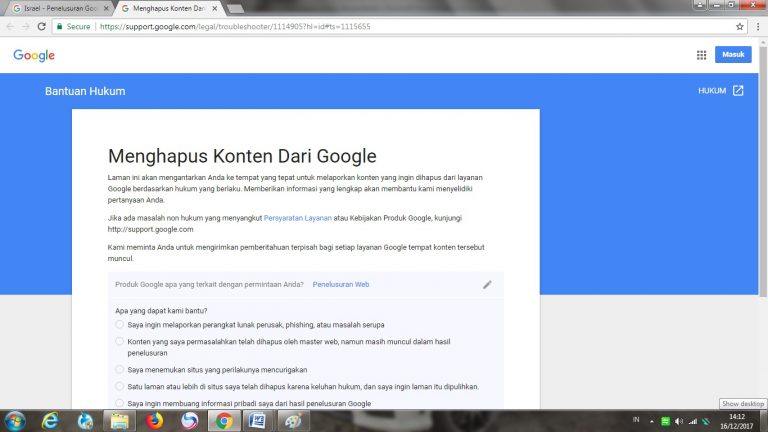The height and width of the screenshot is (432, 768).
Task: Open the Windows Start menu
Action: [x=15, y=420]
